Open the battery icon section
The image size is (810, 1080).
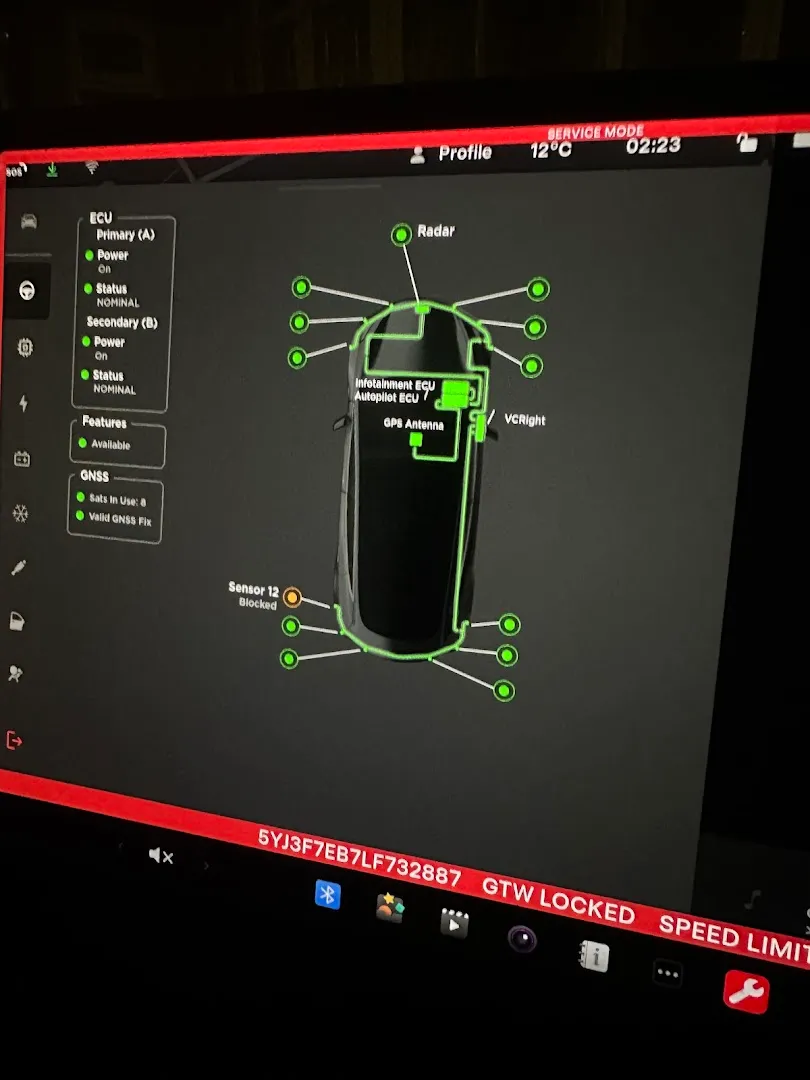click(22, 459)
